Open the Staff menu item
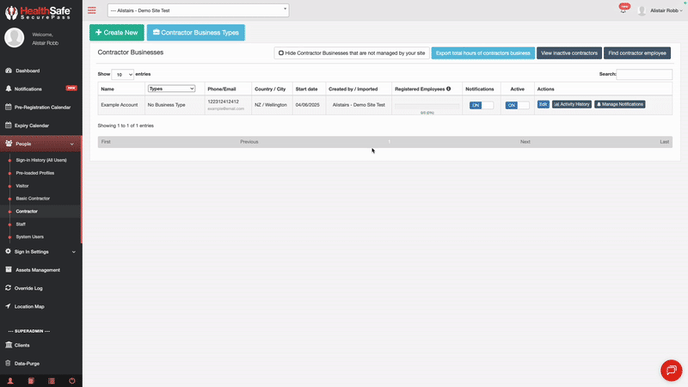 pos(21,224)
